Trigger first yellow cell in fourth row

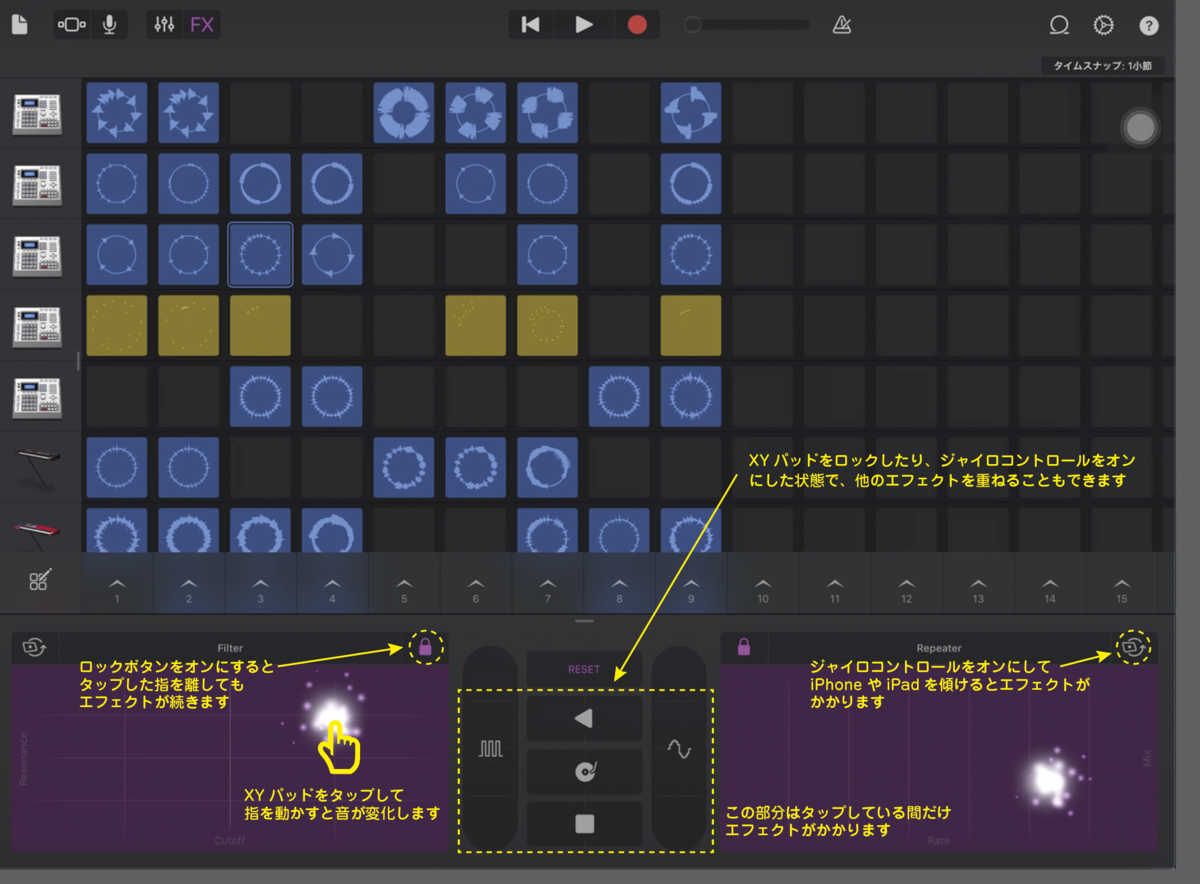tap(117, 326)
